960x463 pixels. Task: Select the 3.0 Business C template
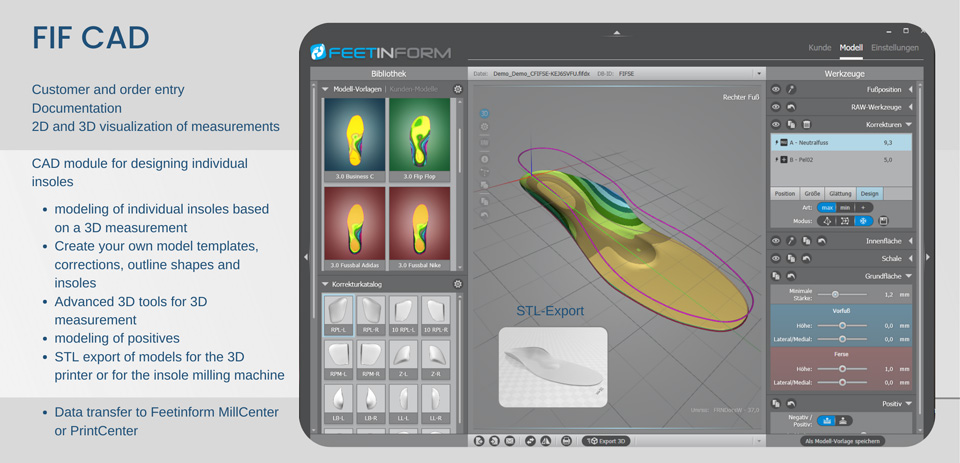click(354, 140)
